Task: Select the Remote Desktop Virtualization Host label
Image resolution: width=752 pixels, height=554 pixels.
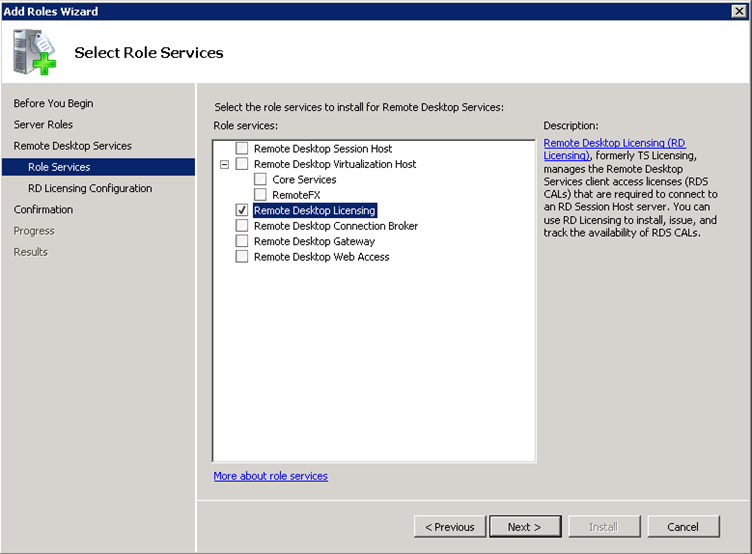Action: 335,164
